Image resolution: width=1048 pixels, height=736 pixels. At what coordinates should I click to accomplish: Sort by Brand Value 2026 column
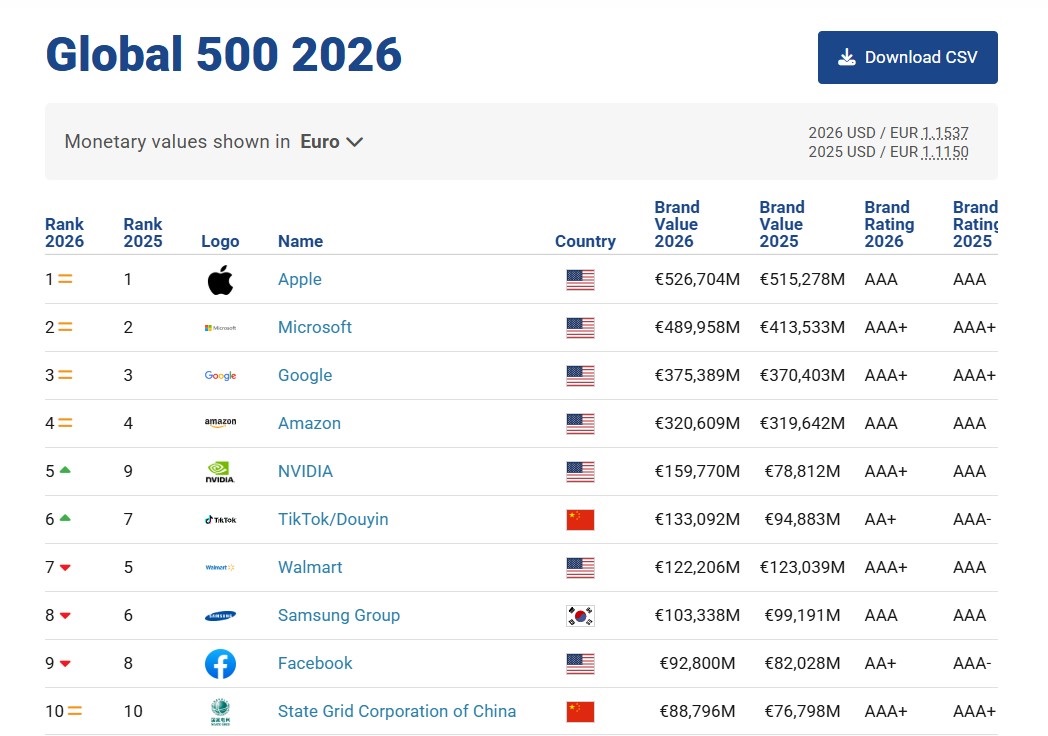click(676, 224)
